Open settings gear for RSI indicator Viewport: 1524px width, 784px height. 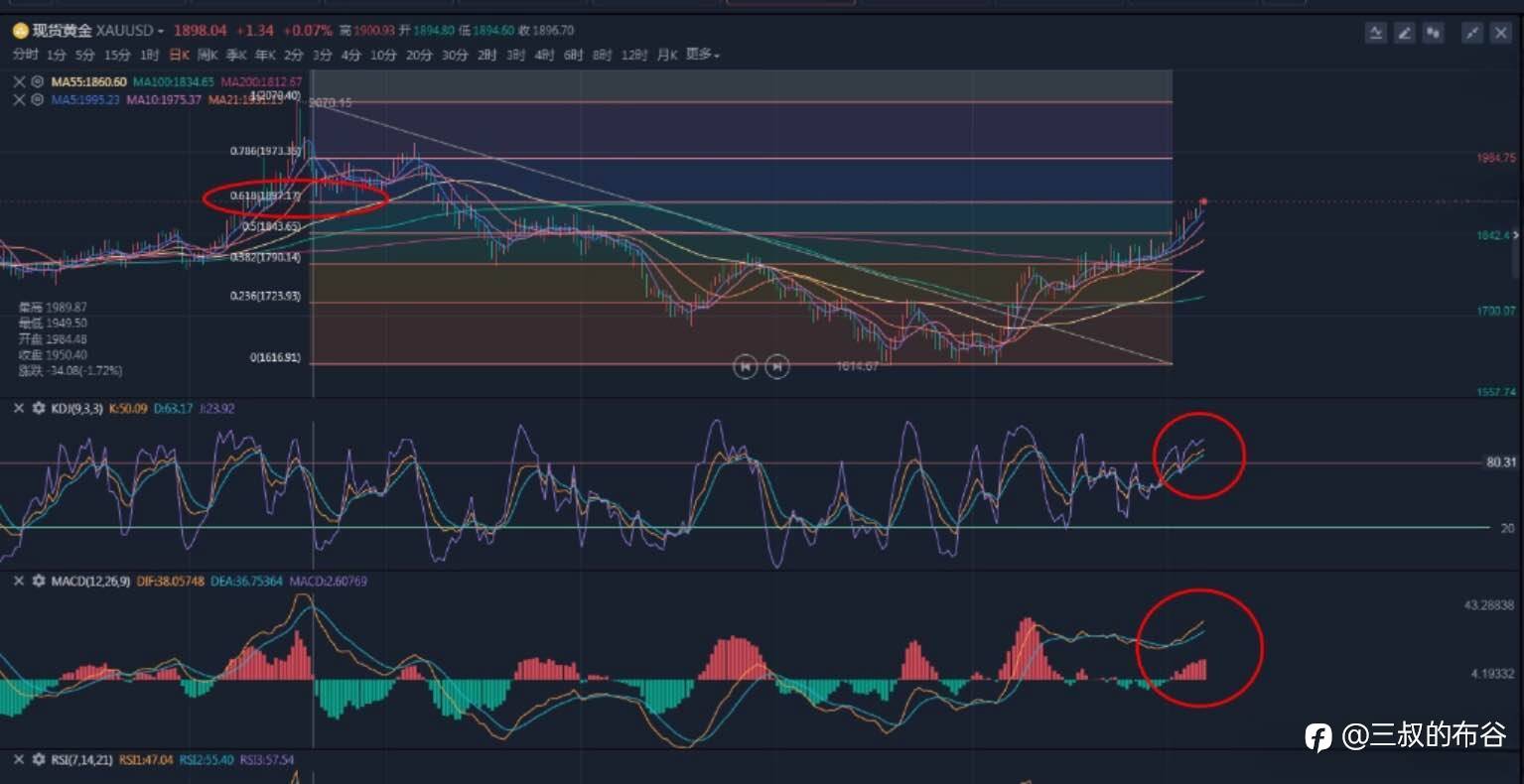[x=39, y=759]
